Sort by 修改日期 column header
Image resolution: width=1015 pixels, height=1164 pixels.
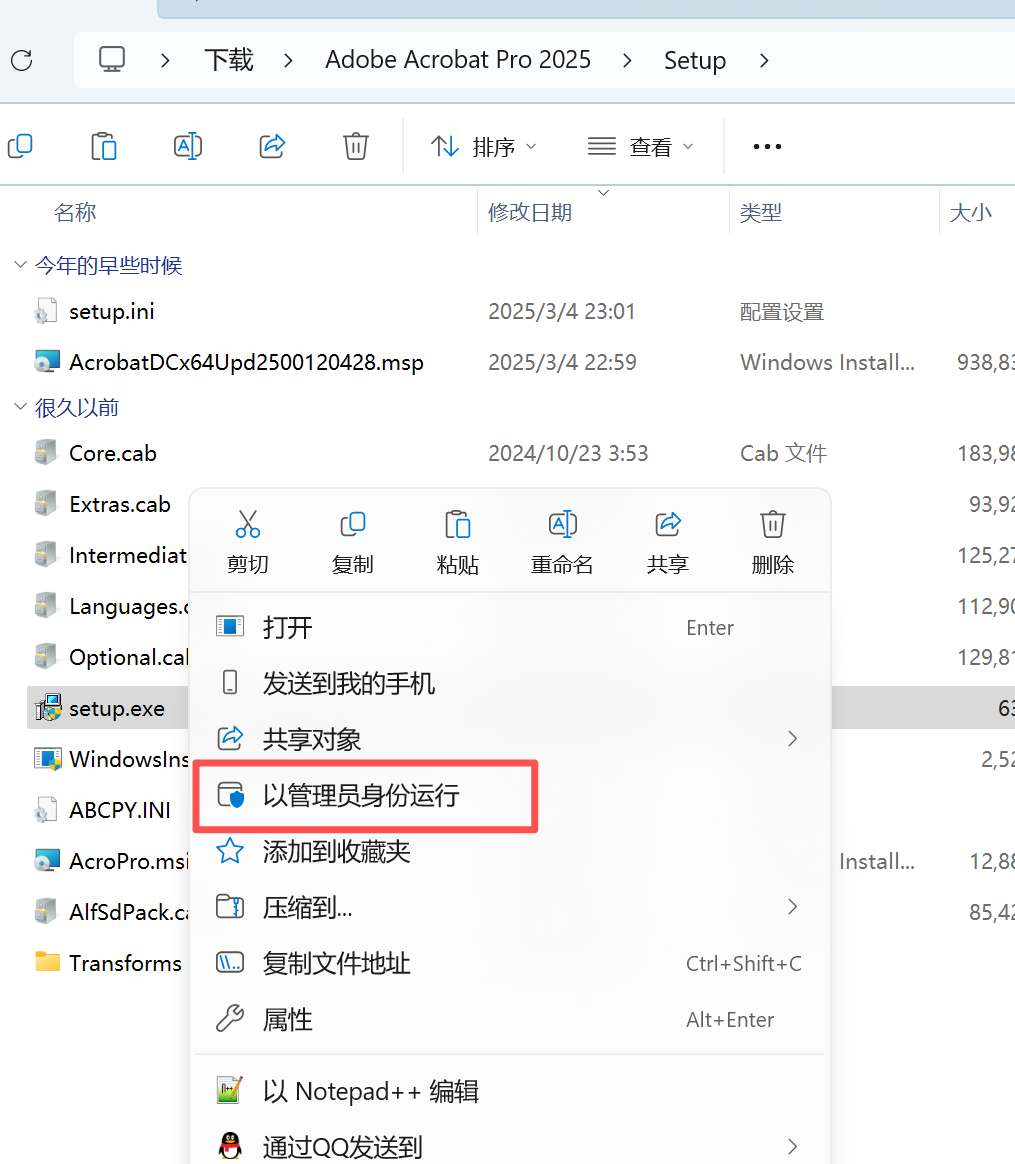pos(530,212)
